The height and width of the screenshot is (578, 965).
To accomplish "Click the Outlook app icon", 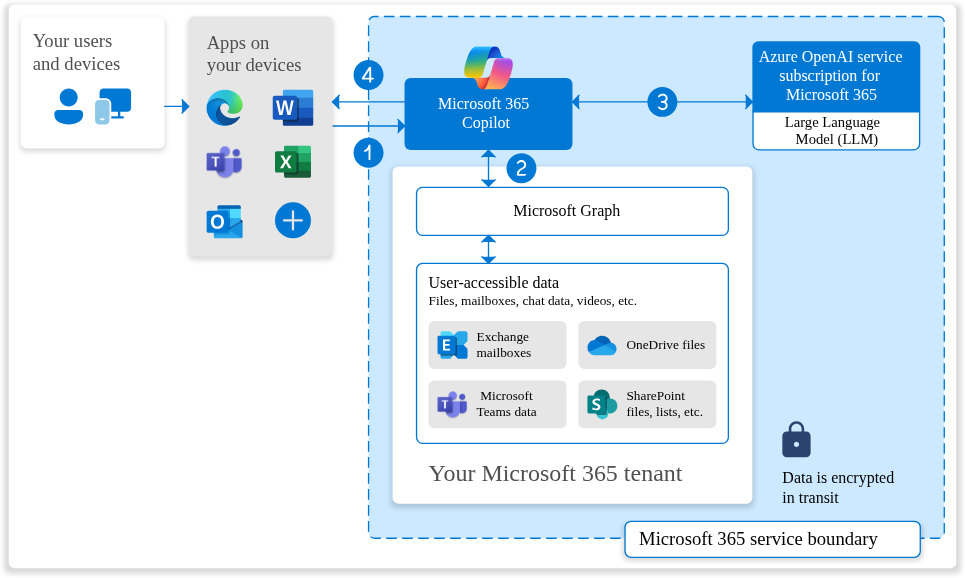I will 224,221.
